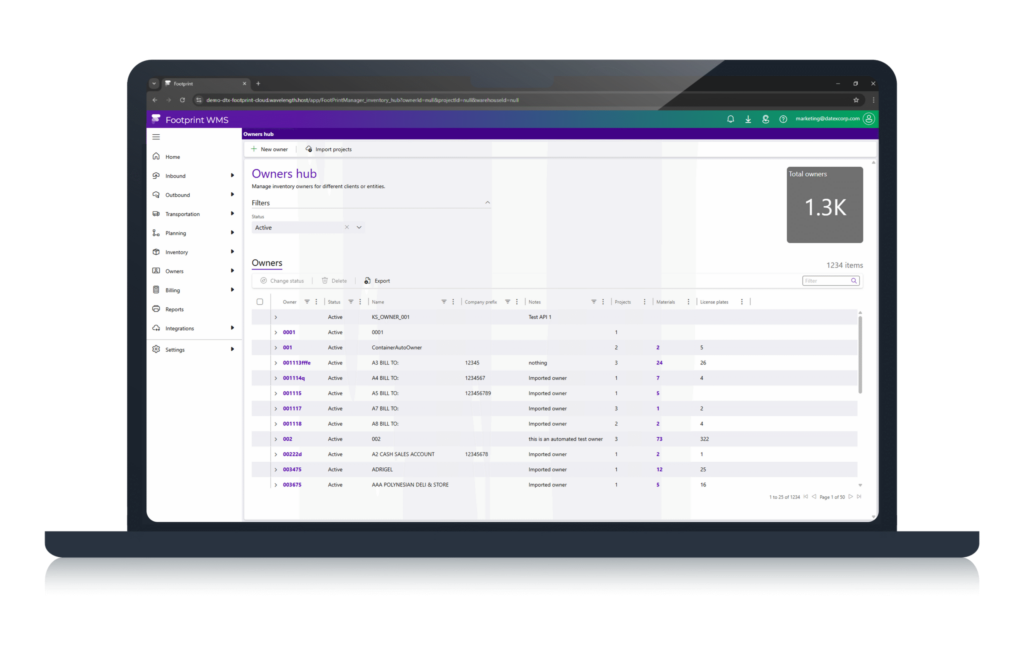Viewport: 1024px width, 660px height.
Task: Click the Notes column filter icon
Action: click(594, 301)
